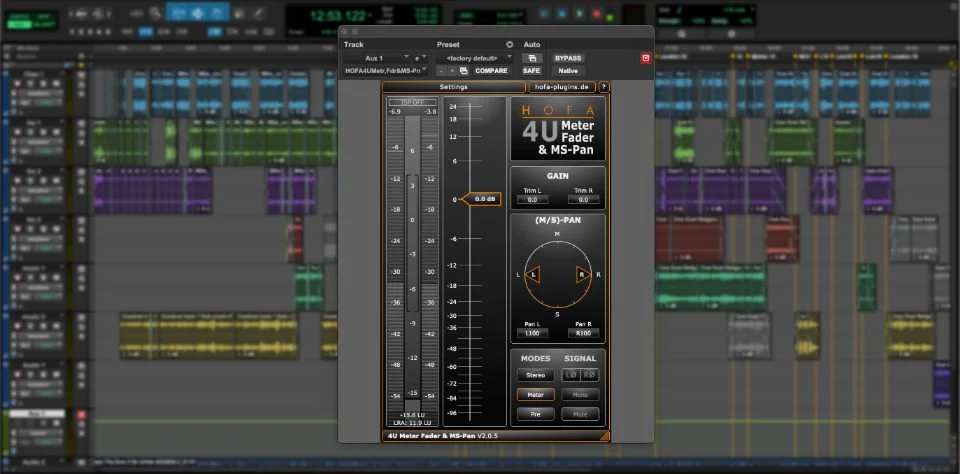Click the circular M/S pan display
960x474 pixels.
pos(558,274)
